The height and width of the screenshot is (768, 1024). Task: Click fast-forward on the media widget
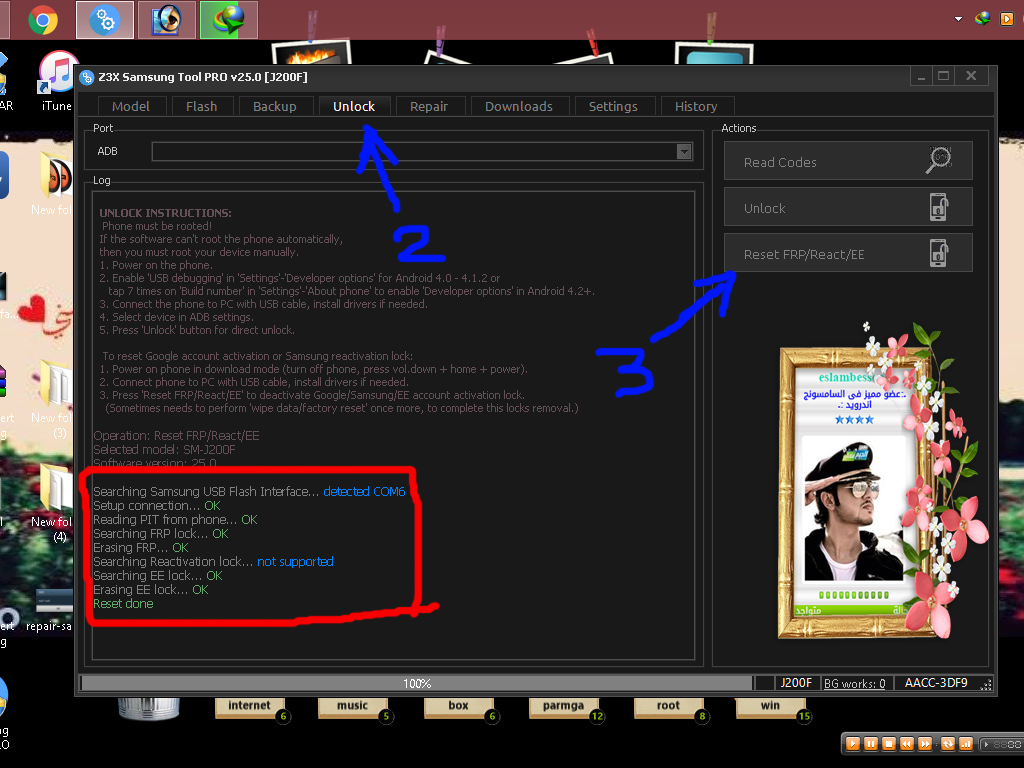coord(925,744)
